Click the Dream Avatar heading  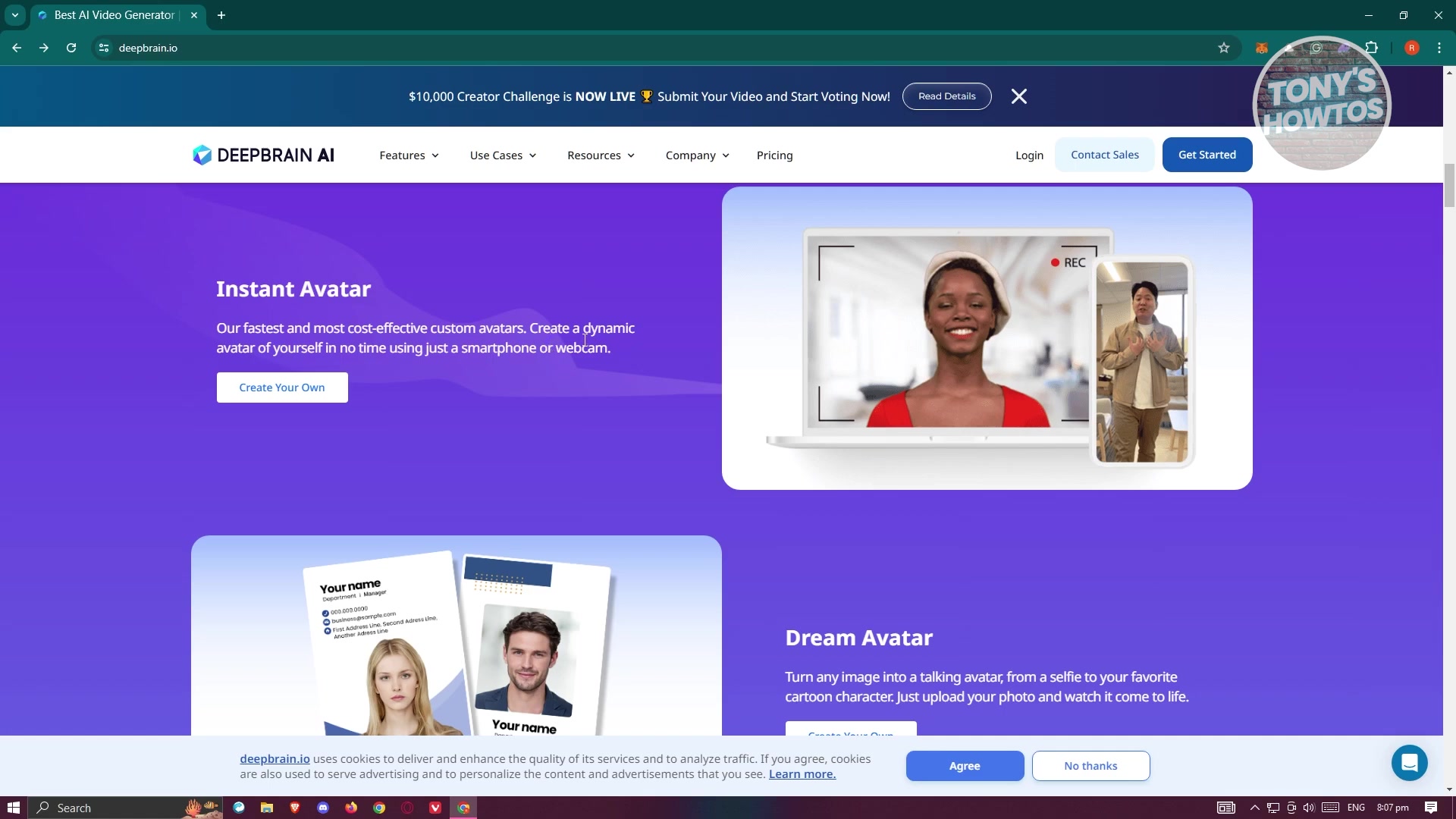[x=858, y=638]
